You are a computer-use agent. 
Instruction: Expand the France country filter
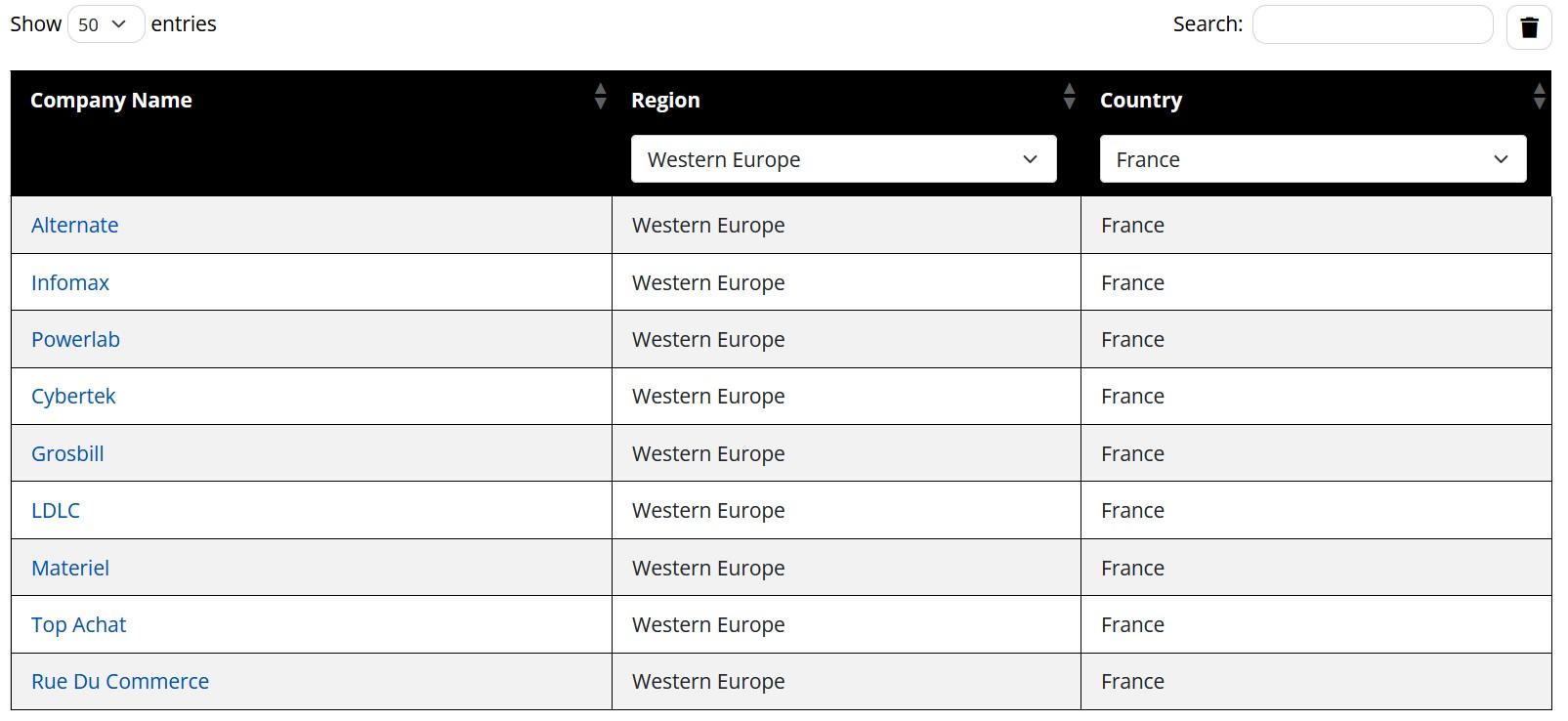[1312, 159]
